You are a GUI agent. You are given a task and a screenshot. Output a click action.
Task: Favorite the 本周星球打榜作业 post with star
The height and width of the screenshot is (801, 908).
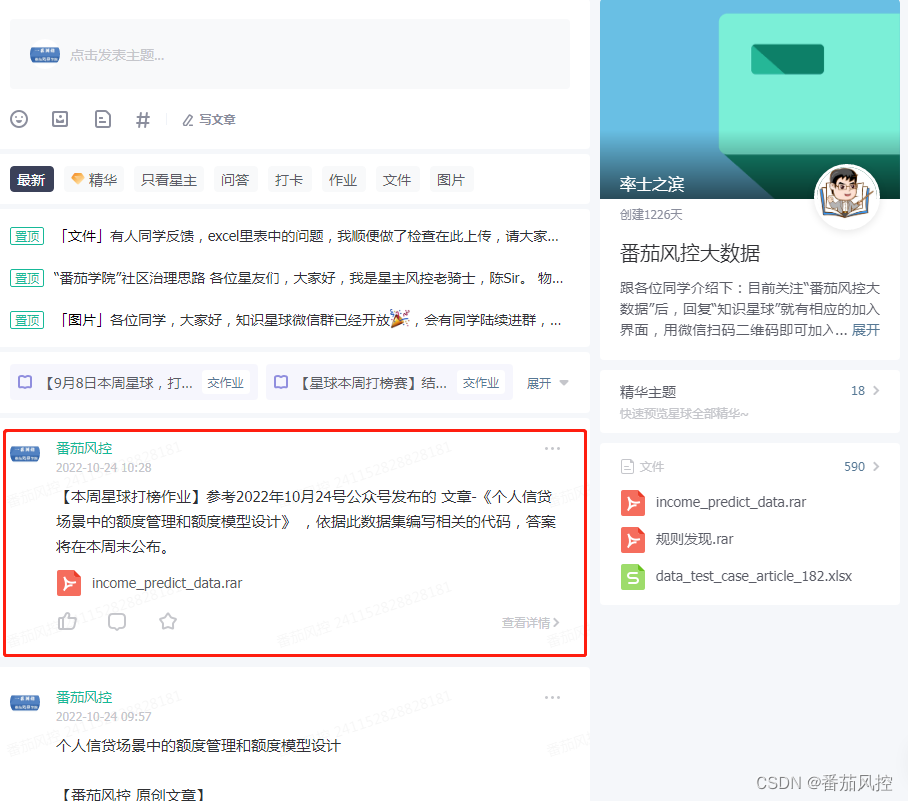168,621
